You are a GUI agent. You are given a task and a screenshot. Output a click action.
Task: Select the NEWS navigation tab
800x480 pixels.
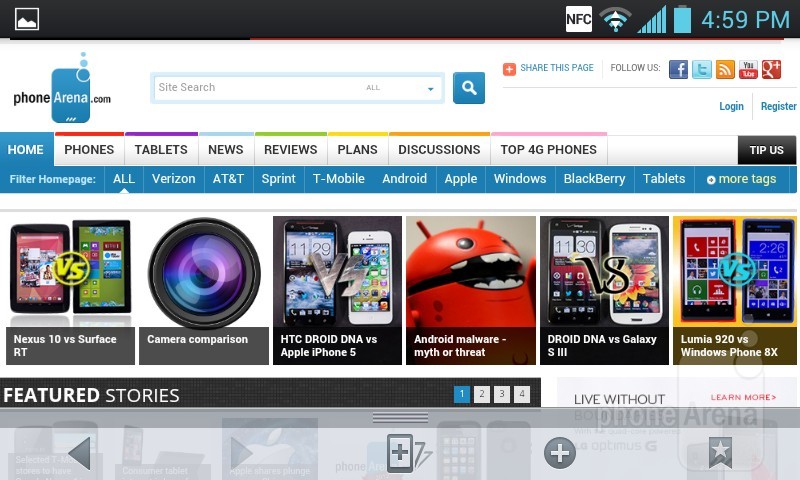[226, 149]
